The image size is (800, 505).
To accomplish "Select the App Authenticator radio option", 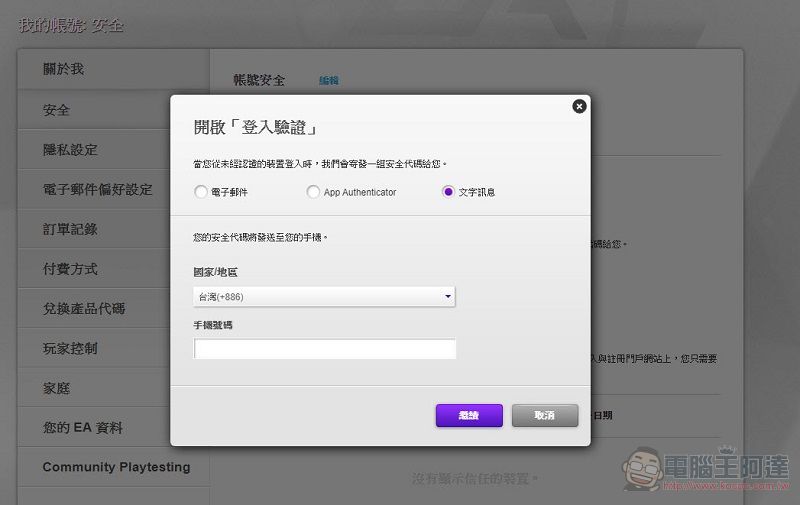I will [x=313, y=192].
